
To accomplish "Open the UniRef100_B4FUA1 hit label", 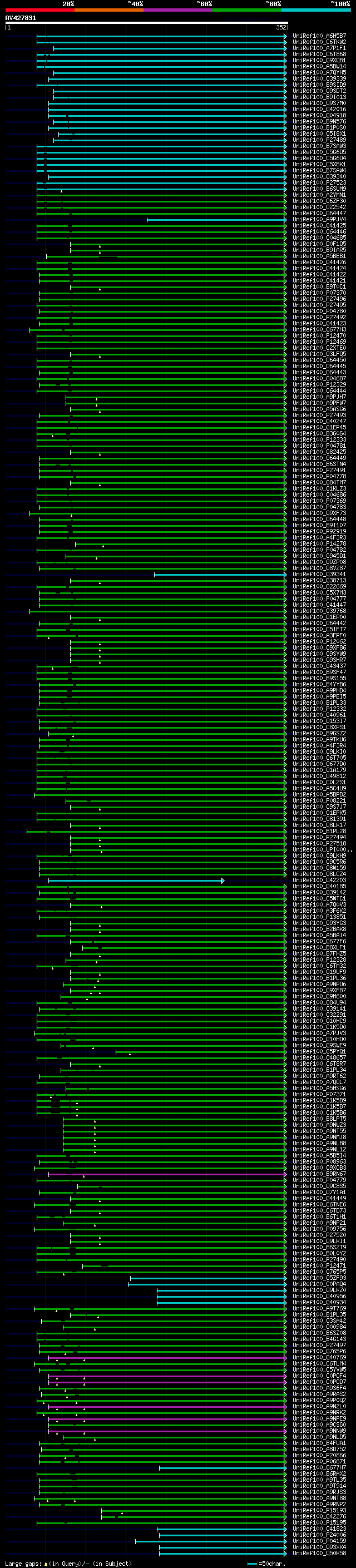I will 319,1443.
